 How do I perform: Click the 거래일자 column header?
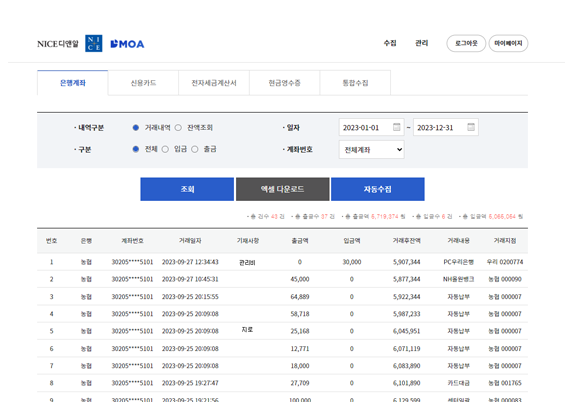[x=190, y=241]
